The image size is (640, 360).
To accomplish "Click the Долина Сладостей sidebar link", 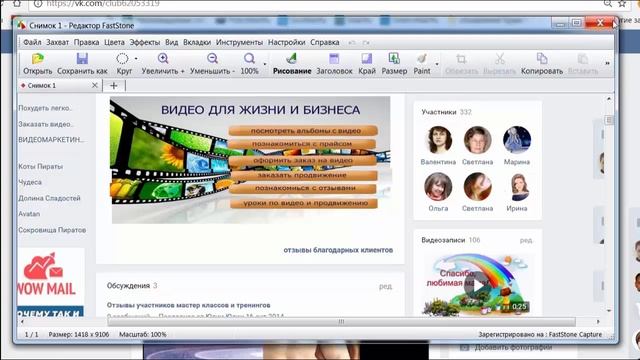I will (49, 198).
